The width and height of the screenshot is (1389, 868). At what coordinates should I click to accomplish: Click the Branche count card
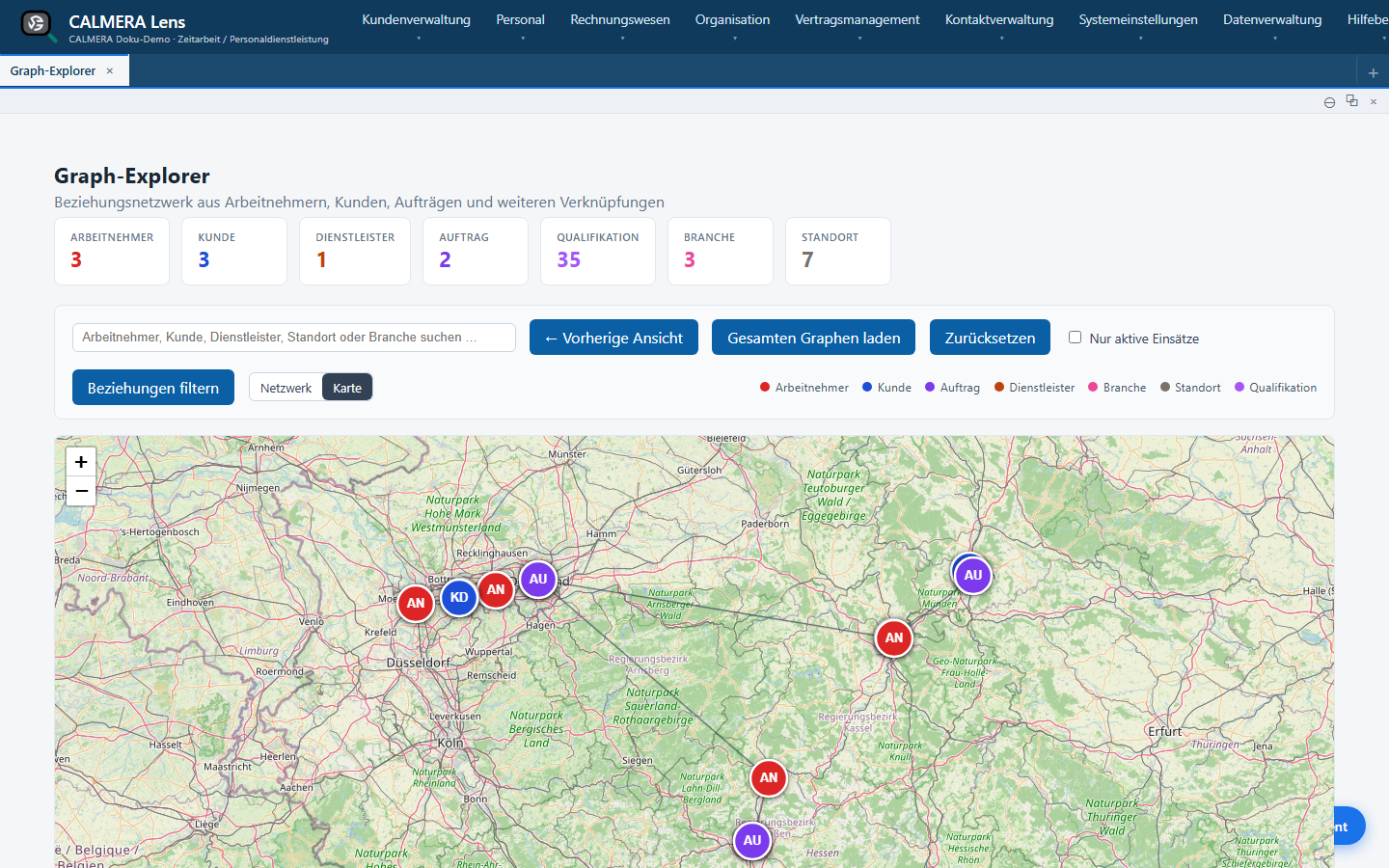[721, 251]
